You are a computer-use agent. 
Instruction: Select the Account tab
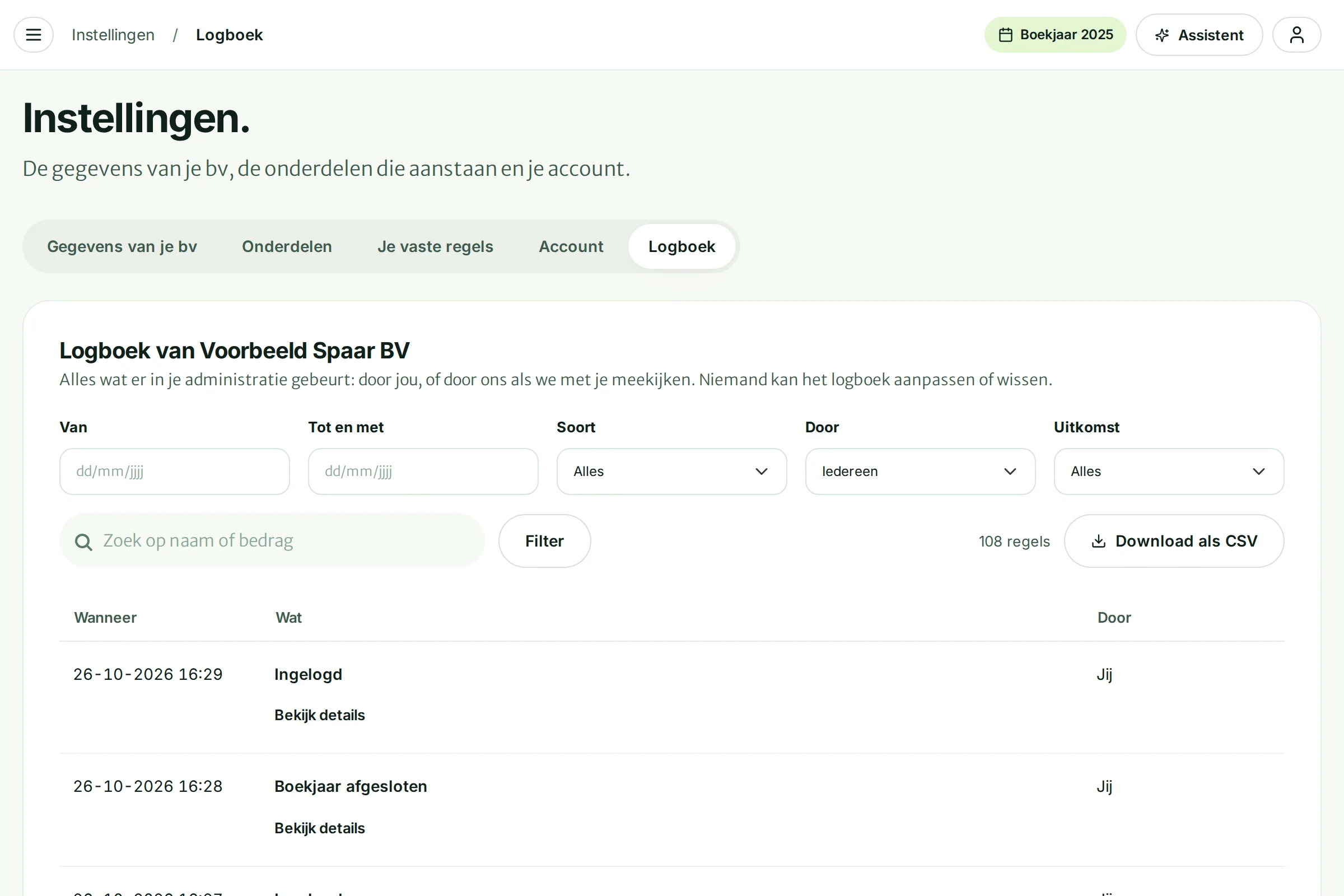pyautogui.click(x=571, y=246)
